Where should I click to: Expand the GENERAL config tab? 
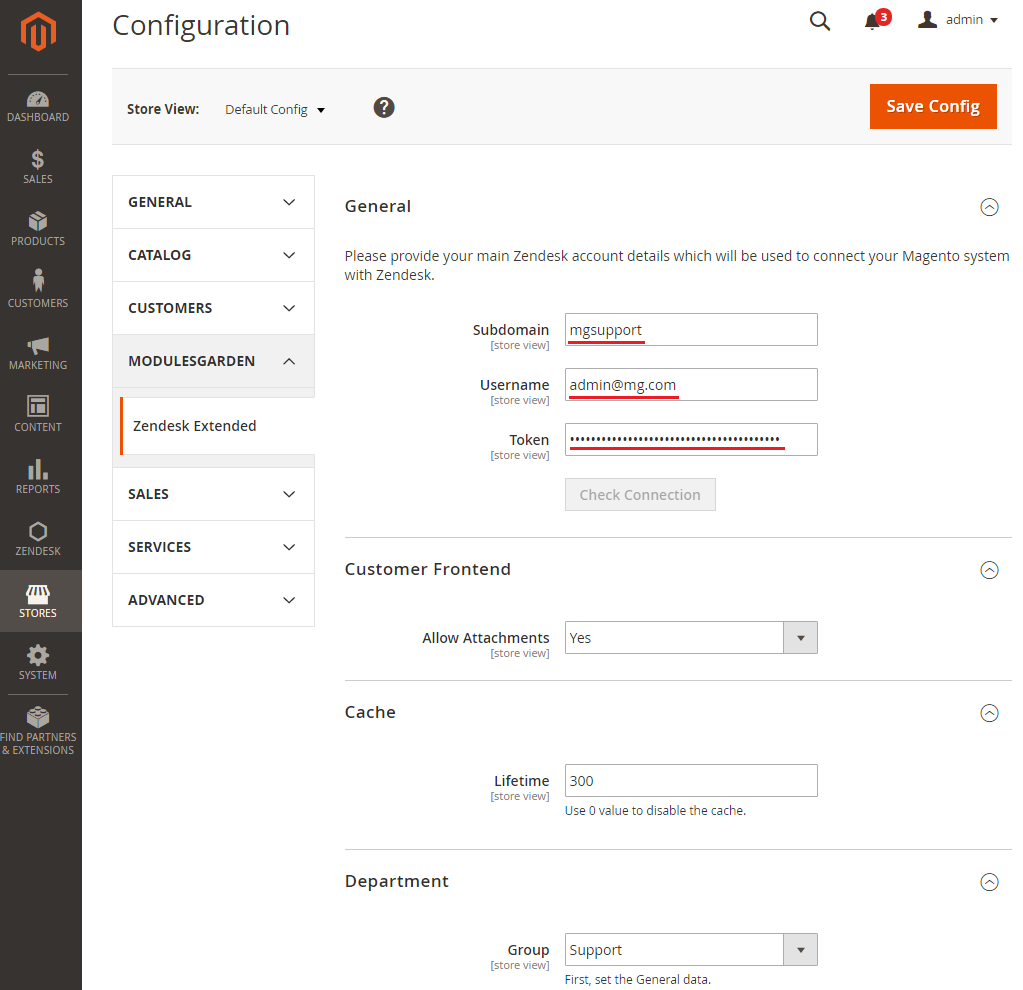pyautogui.click(x=213, y=202)
